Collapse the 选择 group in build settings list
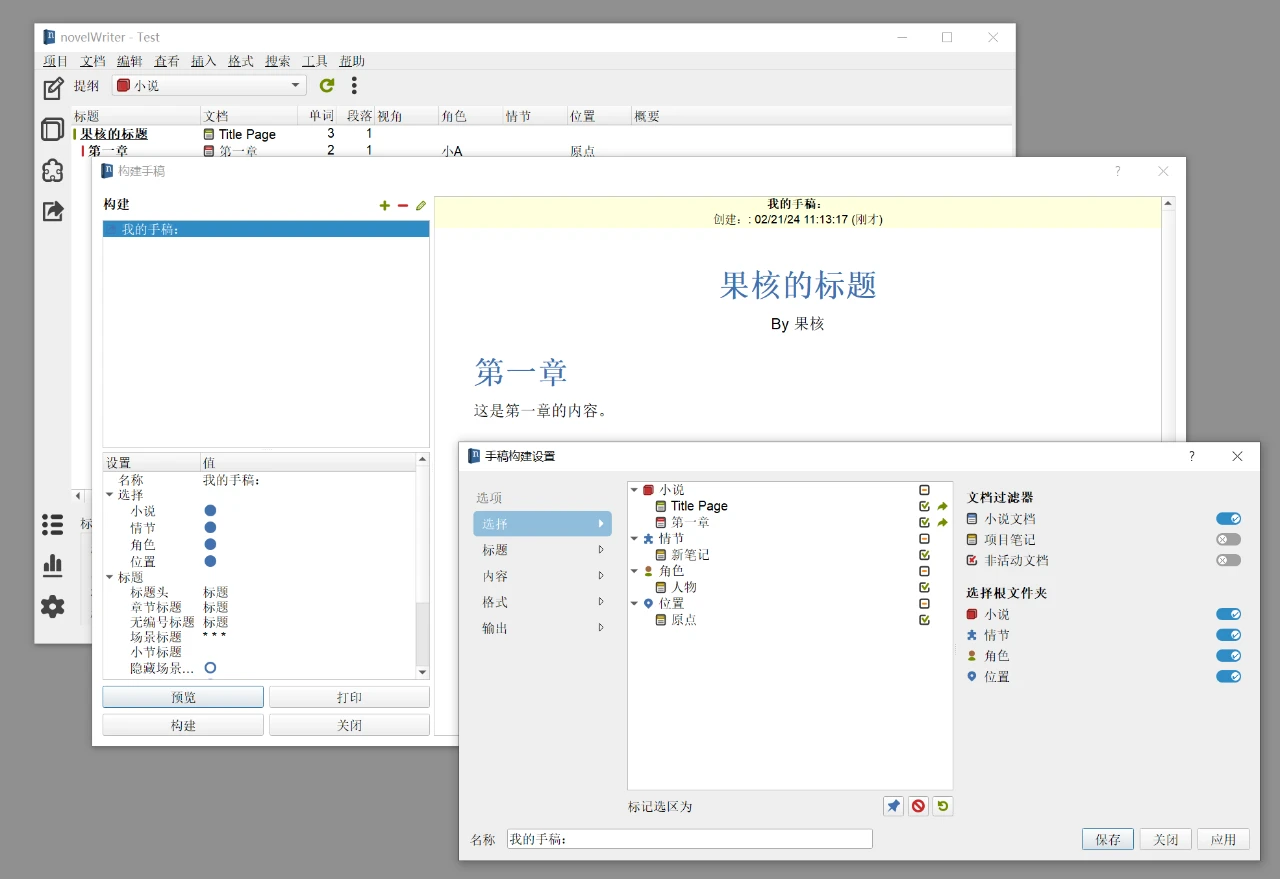The image size is (1280, 879). point(110,495)
